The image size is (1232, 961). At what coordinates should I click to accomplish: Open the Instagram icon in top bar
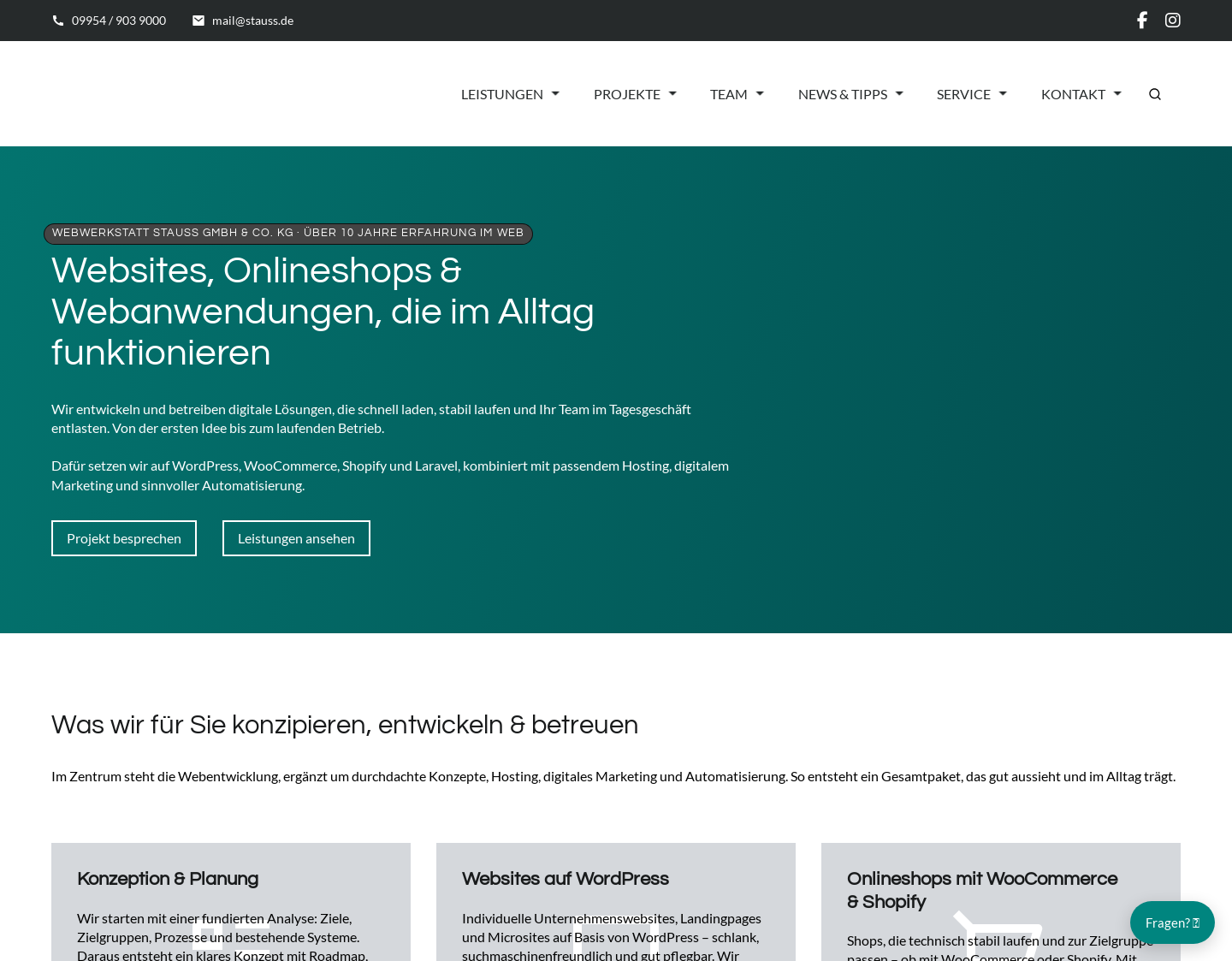pyautogui.click(x=1173, y=20)
